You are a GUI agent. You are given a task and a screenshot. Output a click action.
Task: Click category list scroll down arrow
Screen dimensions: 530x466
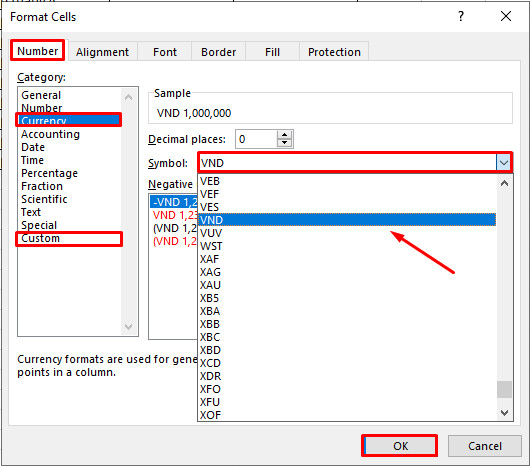(x=128, y=326)
